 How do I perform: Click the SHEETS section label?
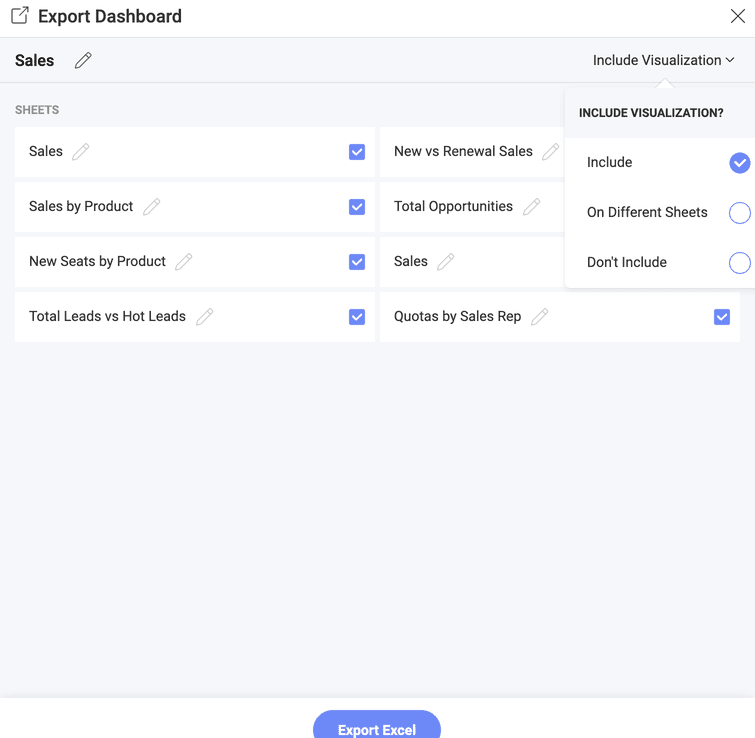(37, 110)
